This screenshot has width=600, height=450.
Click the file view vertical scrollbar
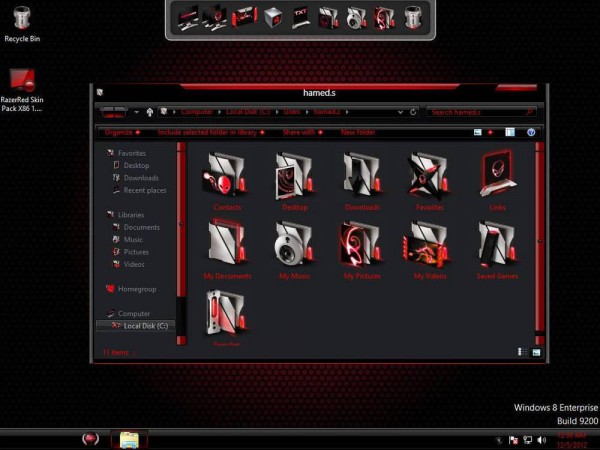[539, 243]
